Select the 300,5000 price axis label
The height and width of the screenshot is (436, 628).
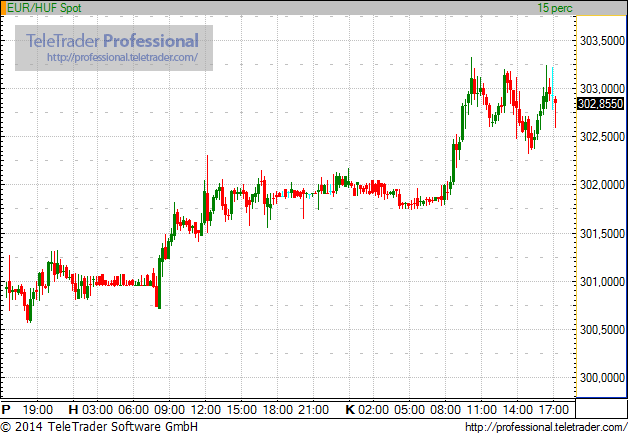click(602, 330)
